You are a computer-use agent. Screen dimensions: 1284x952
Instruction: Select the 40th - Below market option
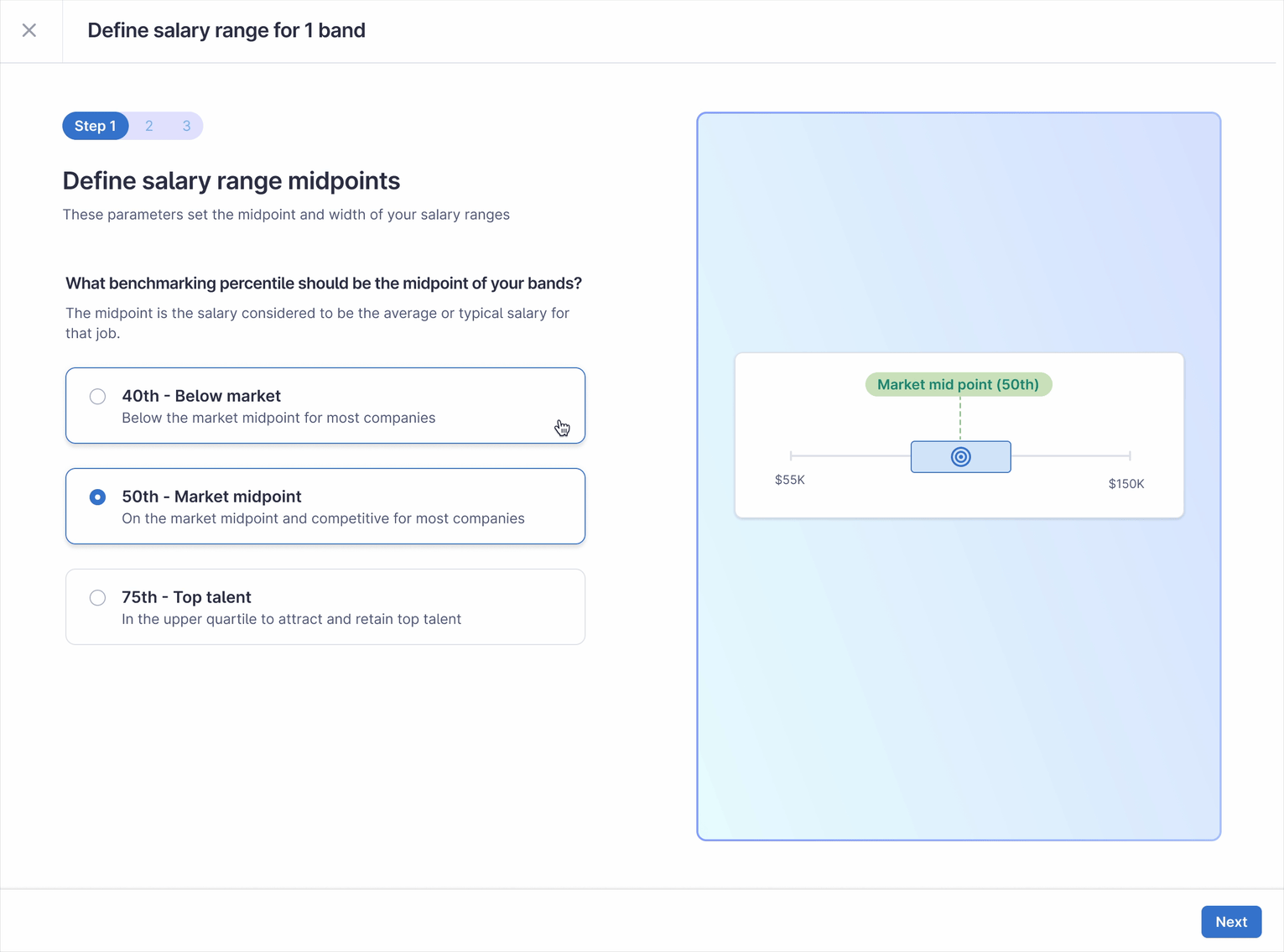97,396
